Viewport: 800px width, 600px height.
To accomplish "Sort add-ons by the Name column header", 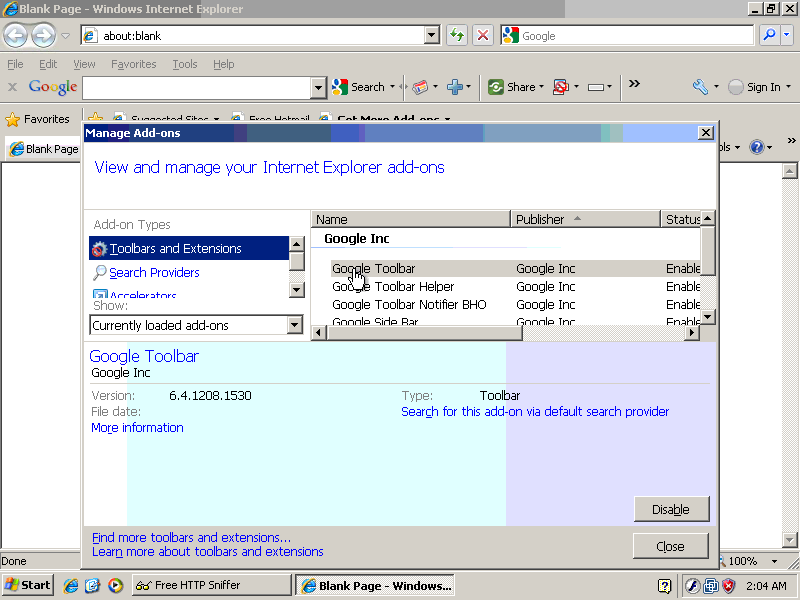I will 411,219.
